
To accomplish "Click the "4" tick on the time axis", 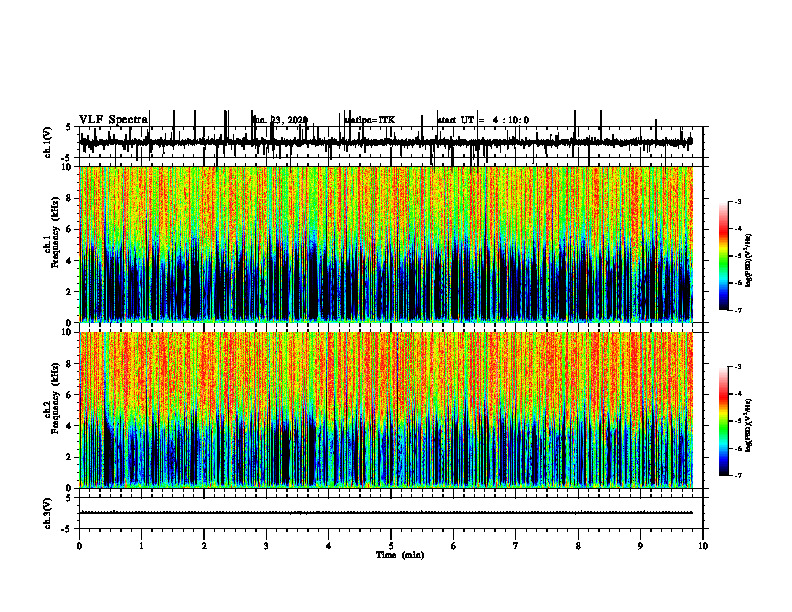I will point(329,546).
